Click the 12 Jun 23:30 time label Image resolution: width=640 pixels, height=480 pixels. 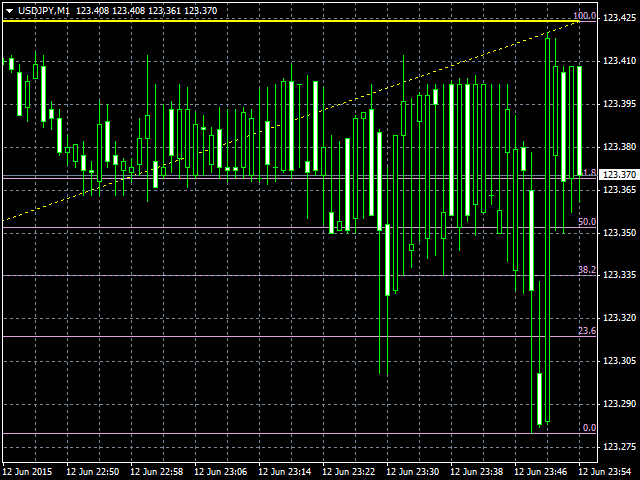(412, 471)
